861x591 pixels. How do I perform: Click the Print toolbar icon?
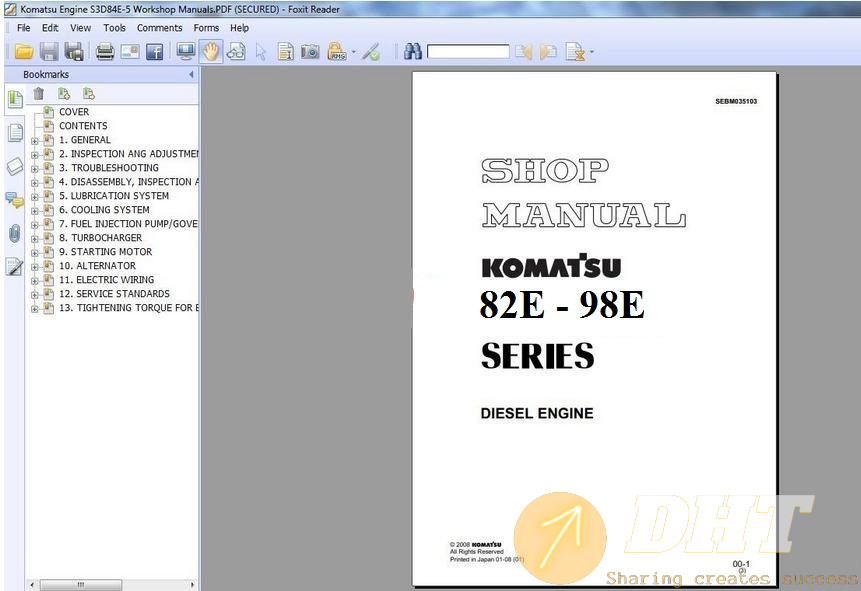105,52
